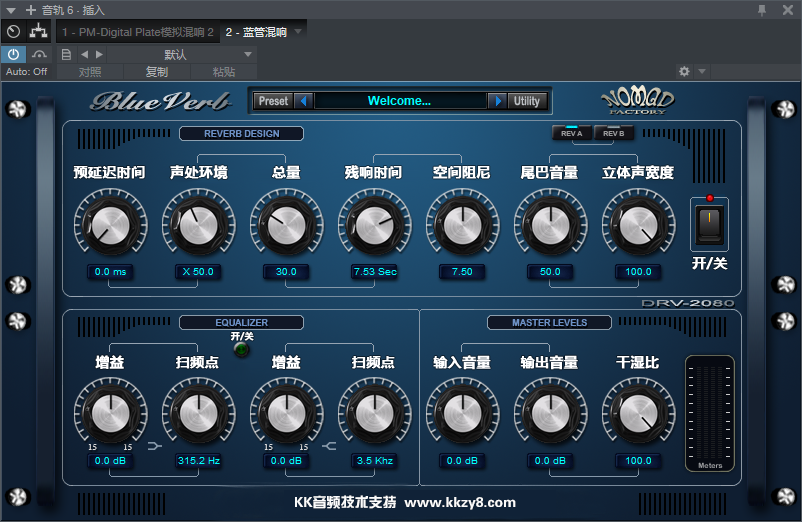Viewport: 802px width, 522px height.
Task: Toggle the reverb 开/关 rocker switch
Action: [x=709, y=224]
